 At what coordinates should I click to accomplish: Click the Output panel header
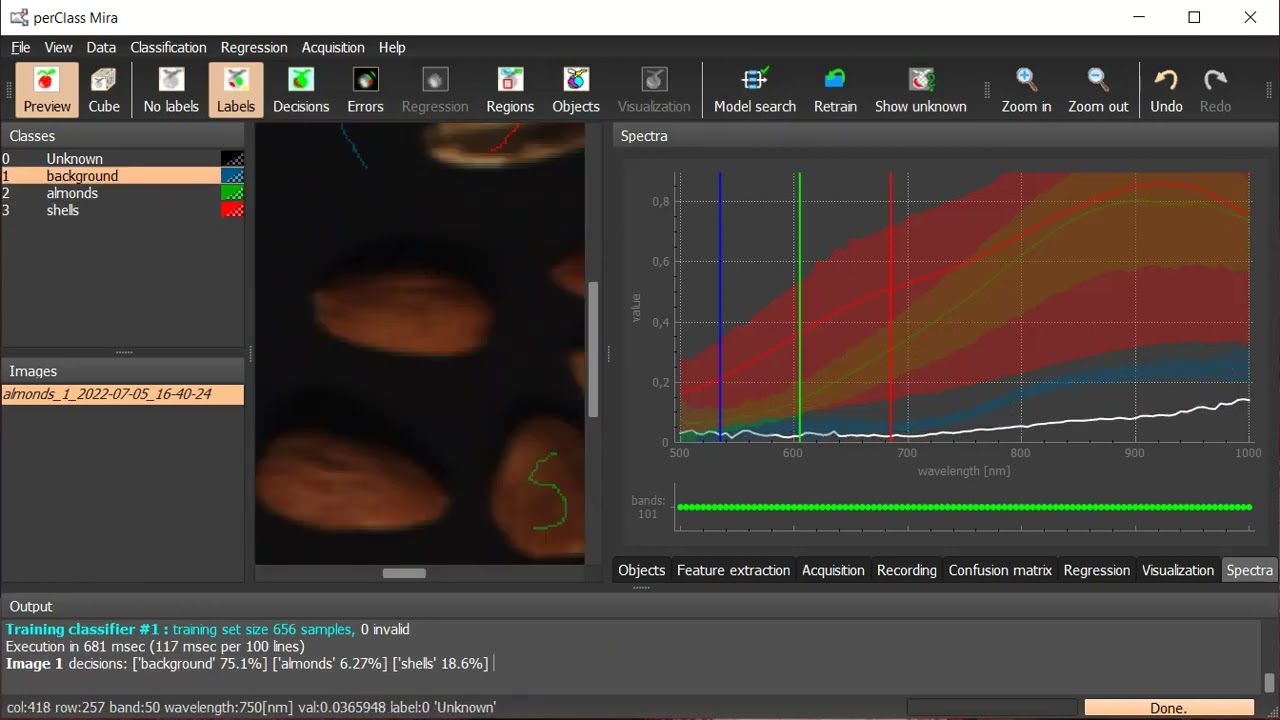pyautogui.click(x=639, y=606)
